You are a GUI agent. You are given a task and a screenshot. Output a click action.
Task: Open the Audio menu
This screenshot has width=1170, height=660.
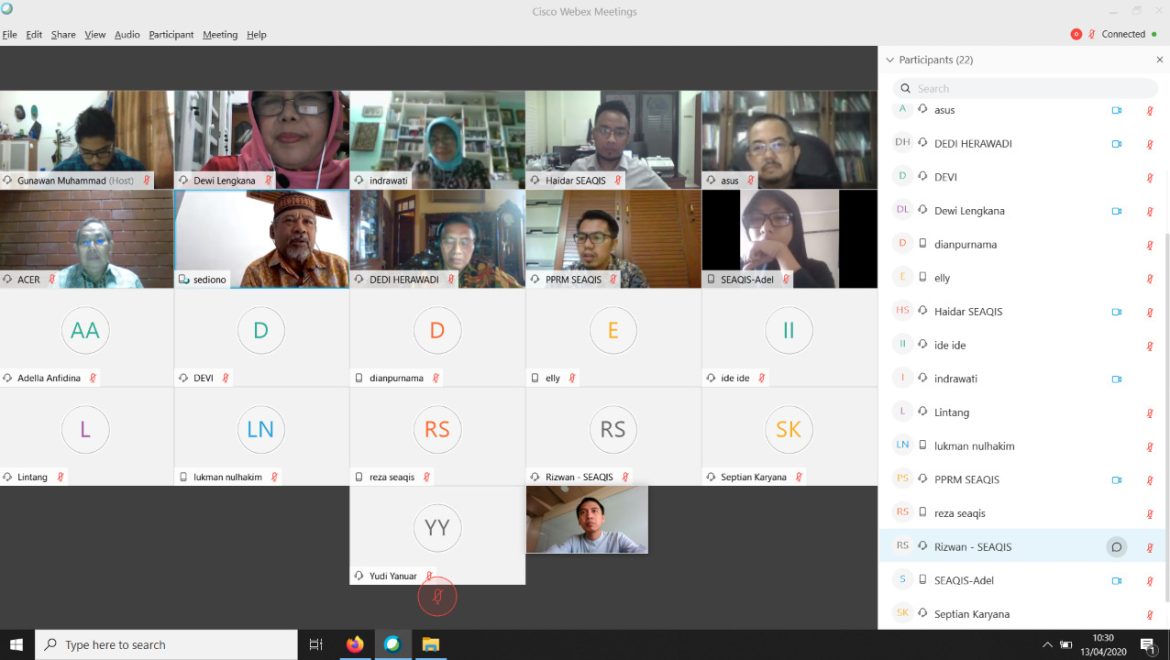click(x=127, y=34)
